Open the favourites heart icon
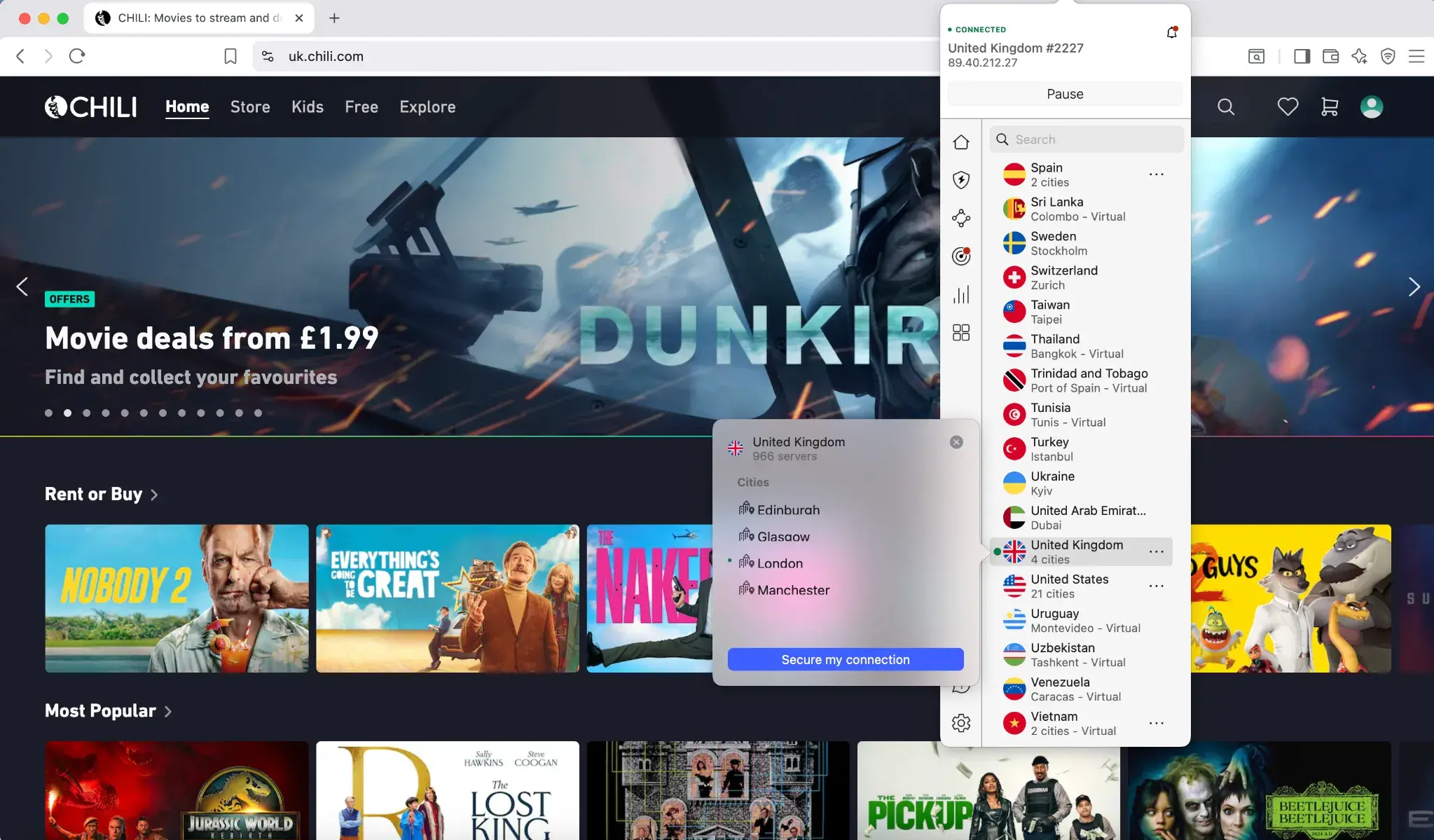 [1287, 106]
